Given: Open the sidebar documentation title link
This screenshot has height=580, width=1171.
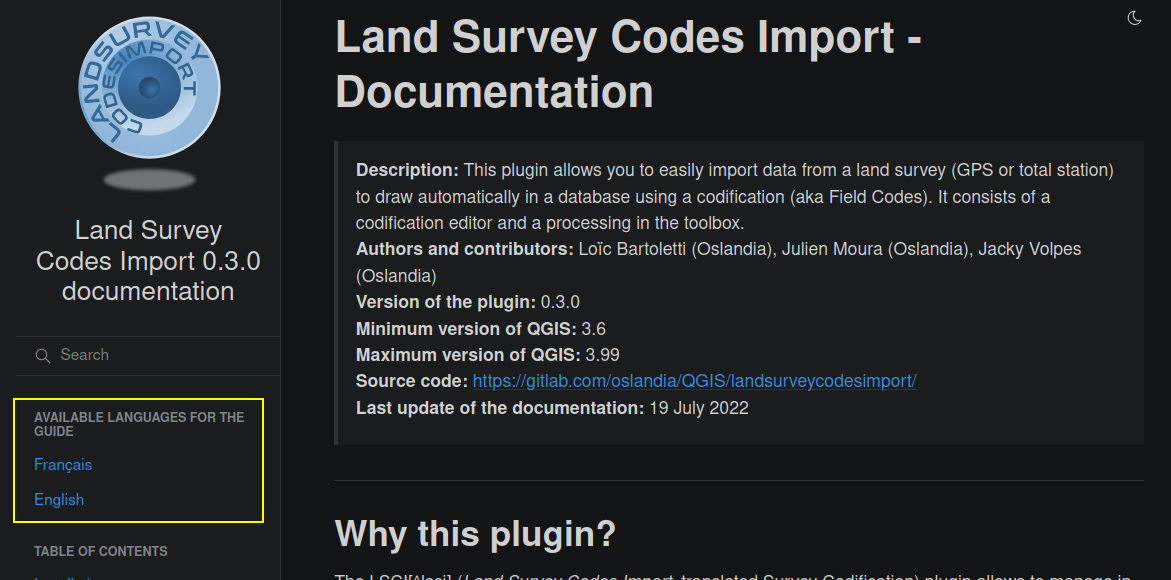Looking at the screenshot, I should 148,261.
